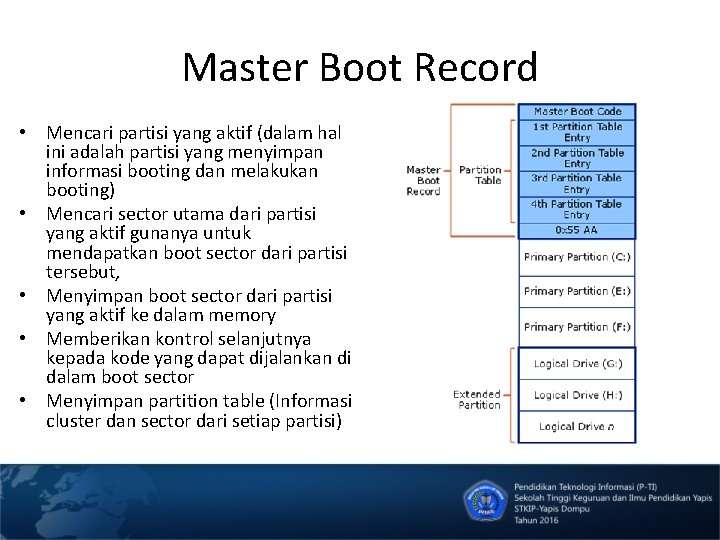
Task: Click bullet text 'Mencari partisi yang aktif'
Action: (149, 133)
